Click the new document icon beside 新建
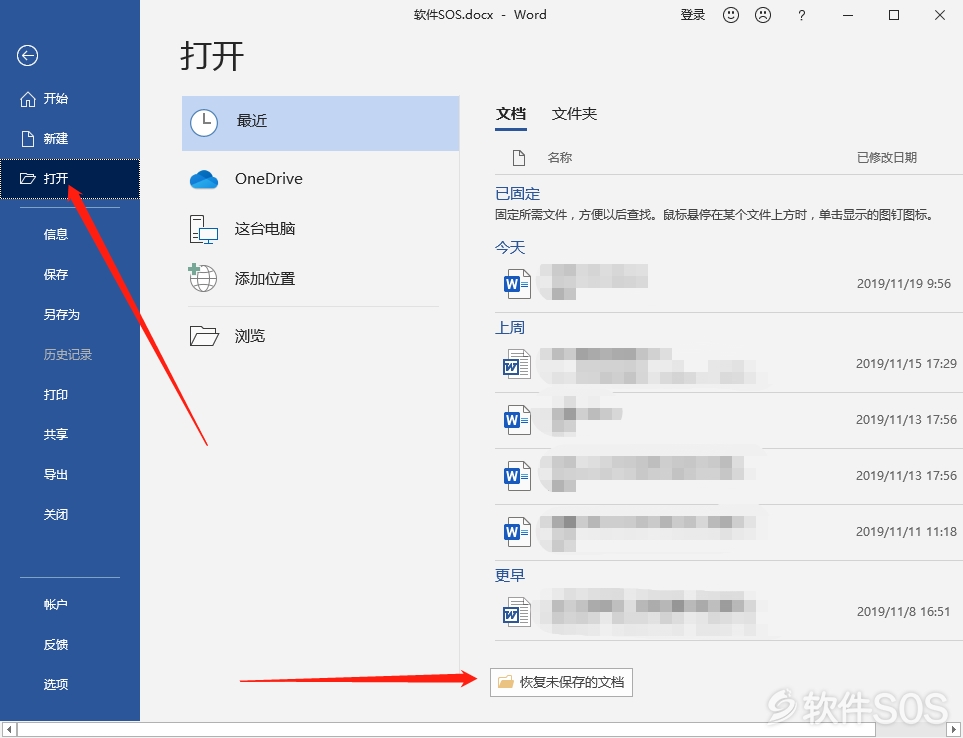Screen dimensions: 963x738 click(28, 139)
